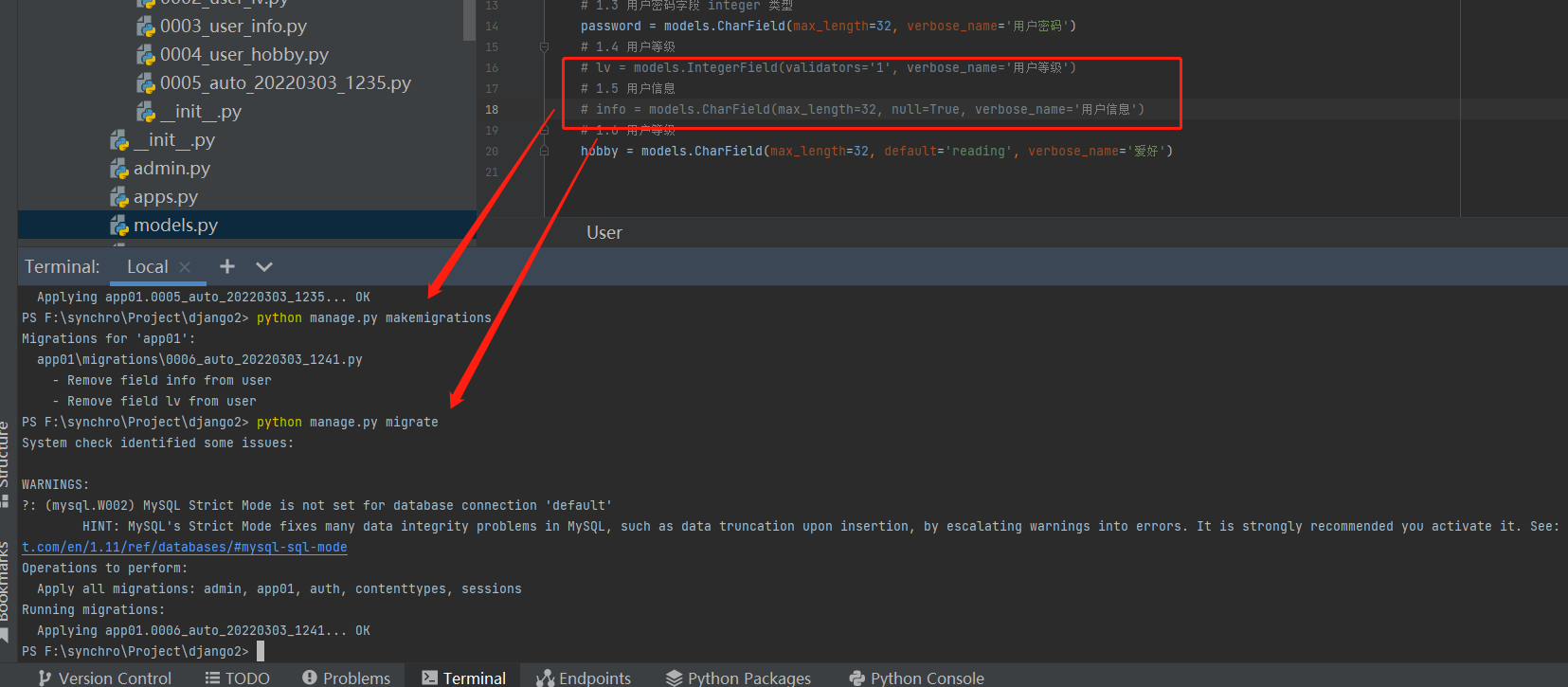The height and width of the screenshot is (687, 1568).
Task: Select models.py in project tree
Action: (175, 226)
